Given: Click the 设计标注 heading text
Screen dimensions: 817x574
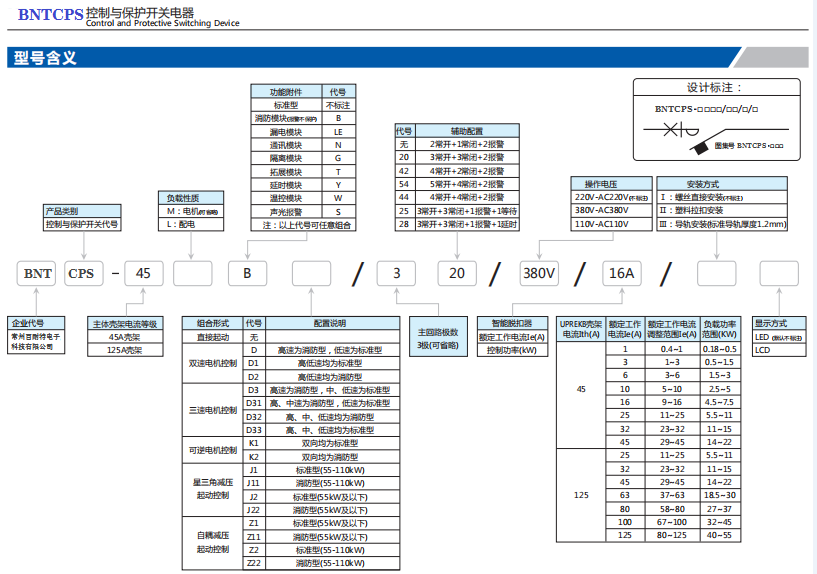Looking at the screenshot, I should click(713, 87).
